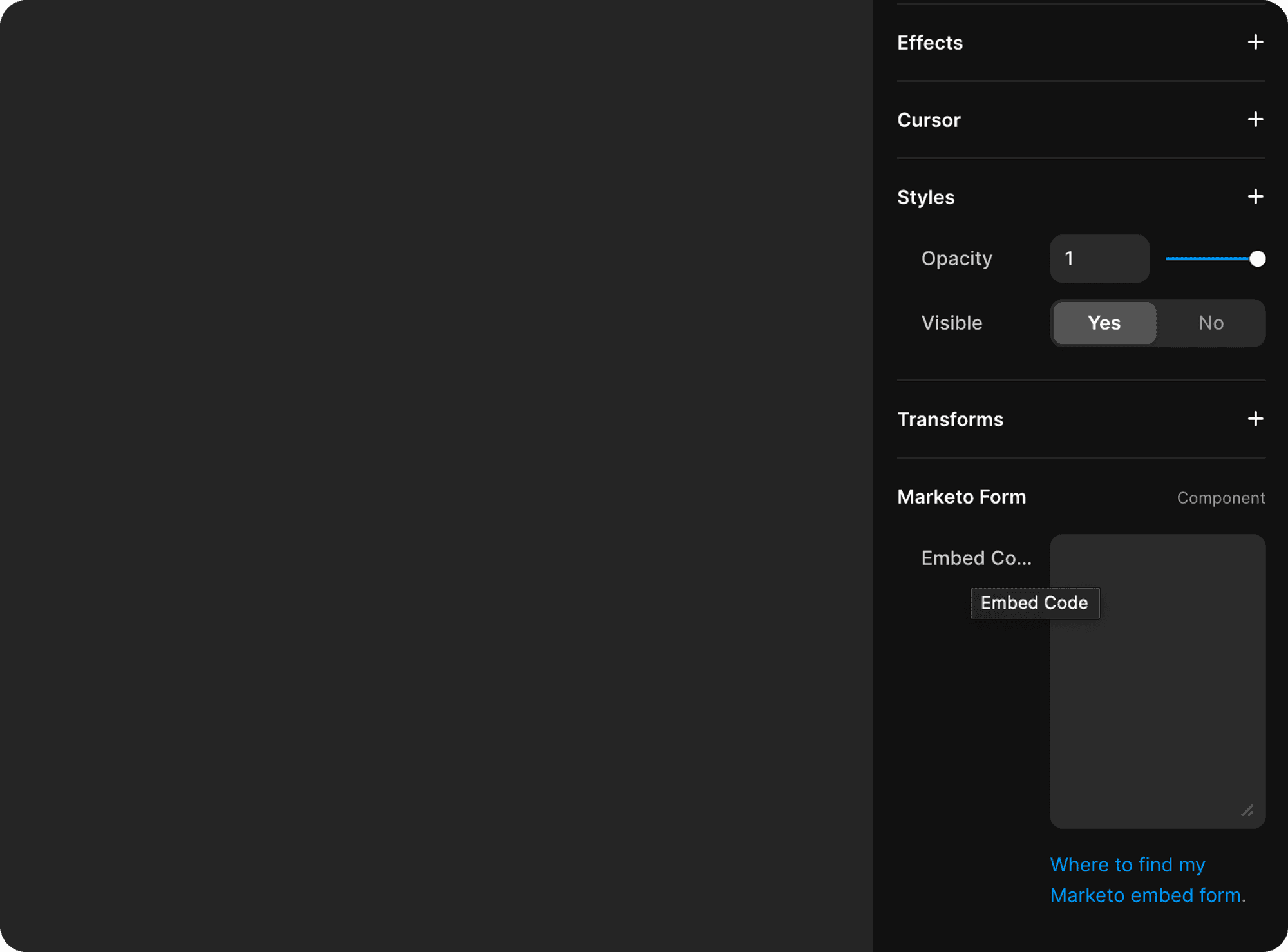This screenshot has width=1288, height=952.
Task: Add a transform with the plus icon
Action: click(x=1255, y=419)
